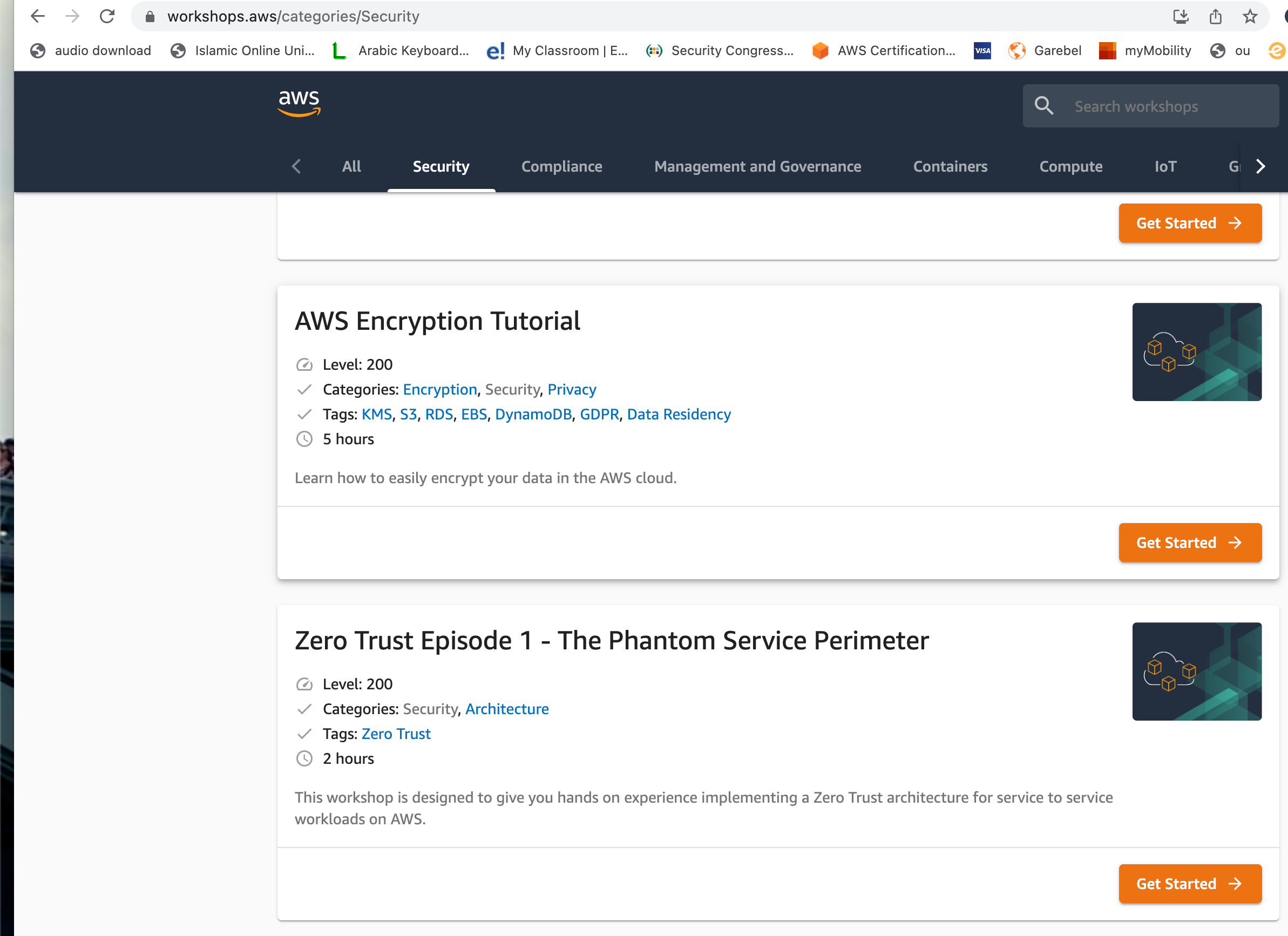Click the browser back arrow

tap(37, 17)
